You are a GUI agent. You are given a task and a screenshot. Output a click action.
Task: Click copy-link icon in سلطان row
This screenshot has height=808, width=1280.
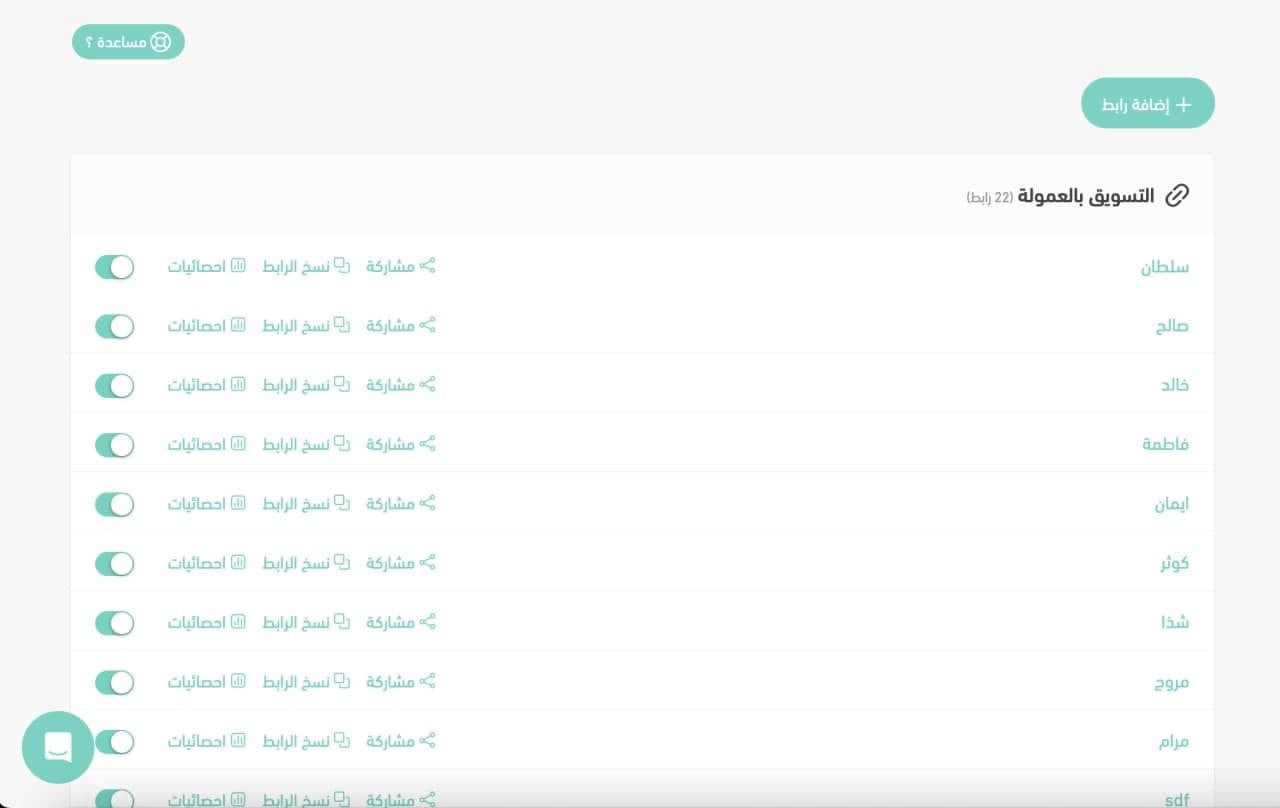342,266
